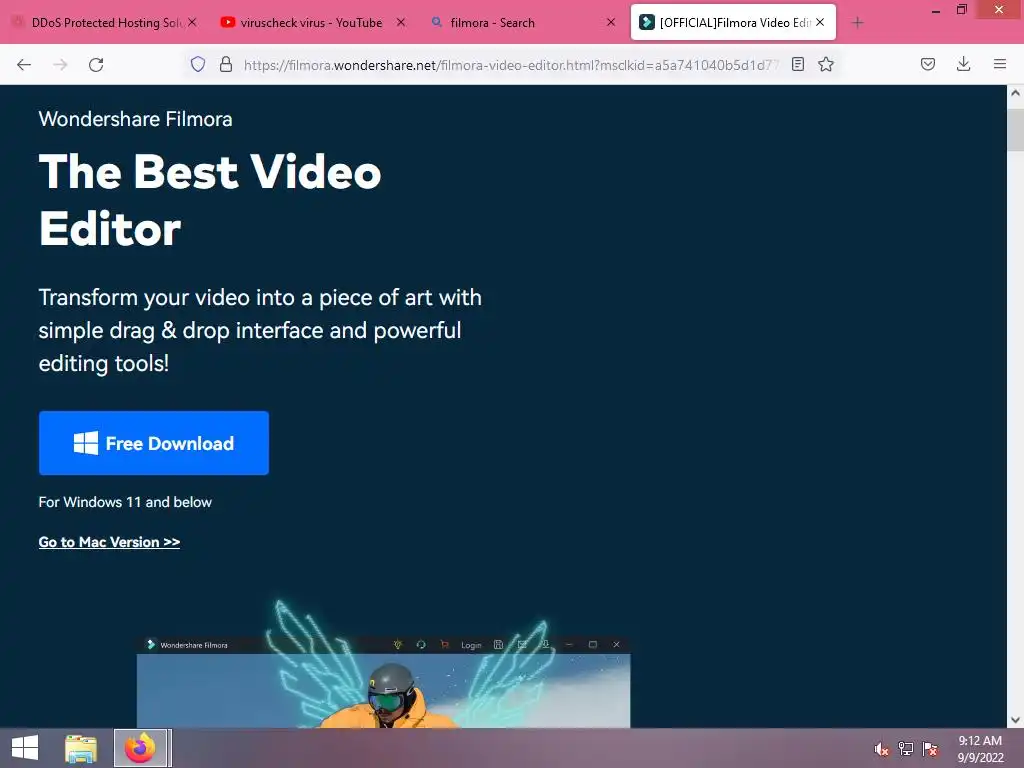This screenshot has width=1024, height=768.
Task: Open the tracking protection shield icon
Action: (x=198, y=64)
